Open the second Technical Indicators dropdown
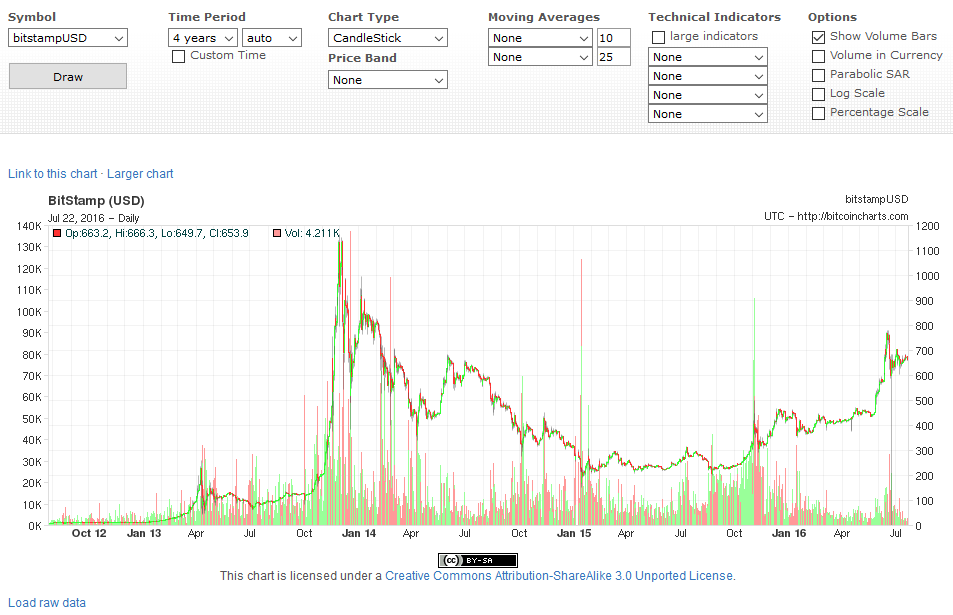Image resolution: width=953 pixels, height=615 pixels. 707,76
